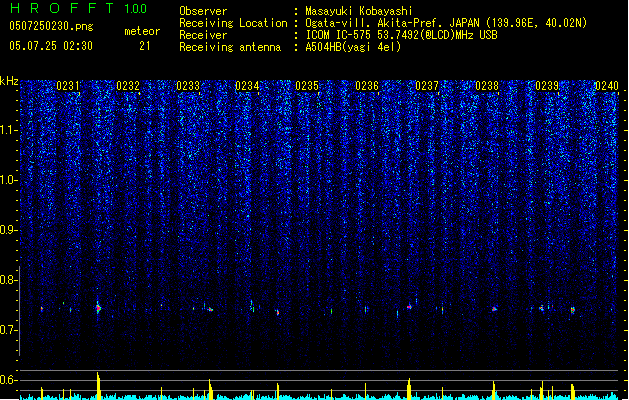The width and height of the screenshot is (629, 400).
Task: Click observer name Masayuki Kobayashi
Action: 359,11
